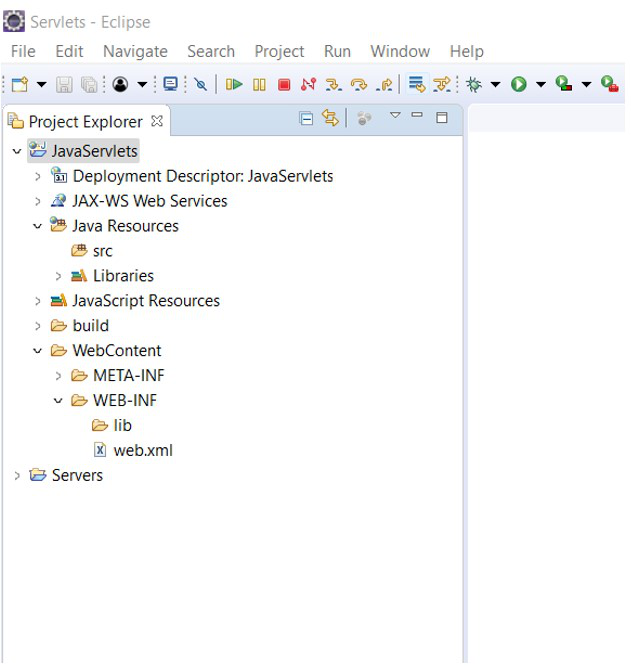Open the Project Explorer View Menu triangle
This screenshot has width=631, height=668.
point(395,115)
